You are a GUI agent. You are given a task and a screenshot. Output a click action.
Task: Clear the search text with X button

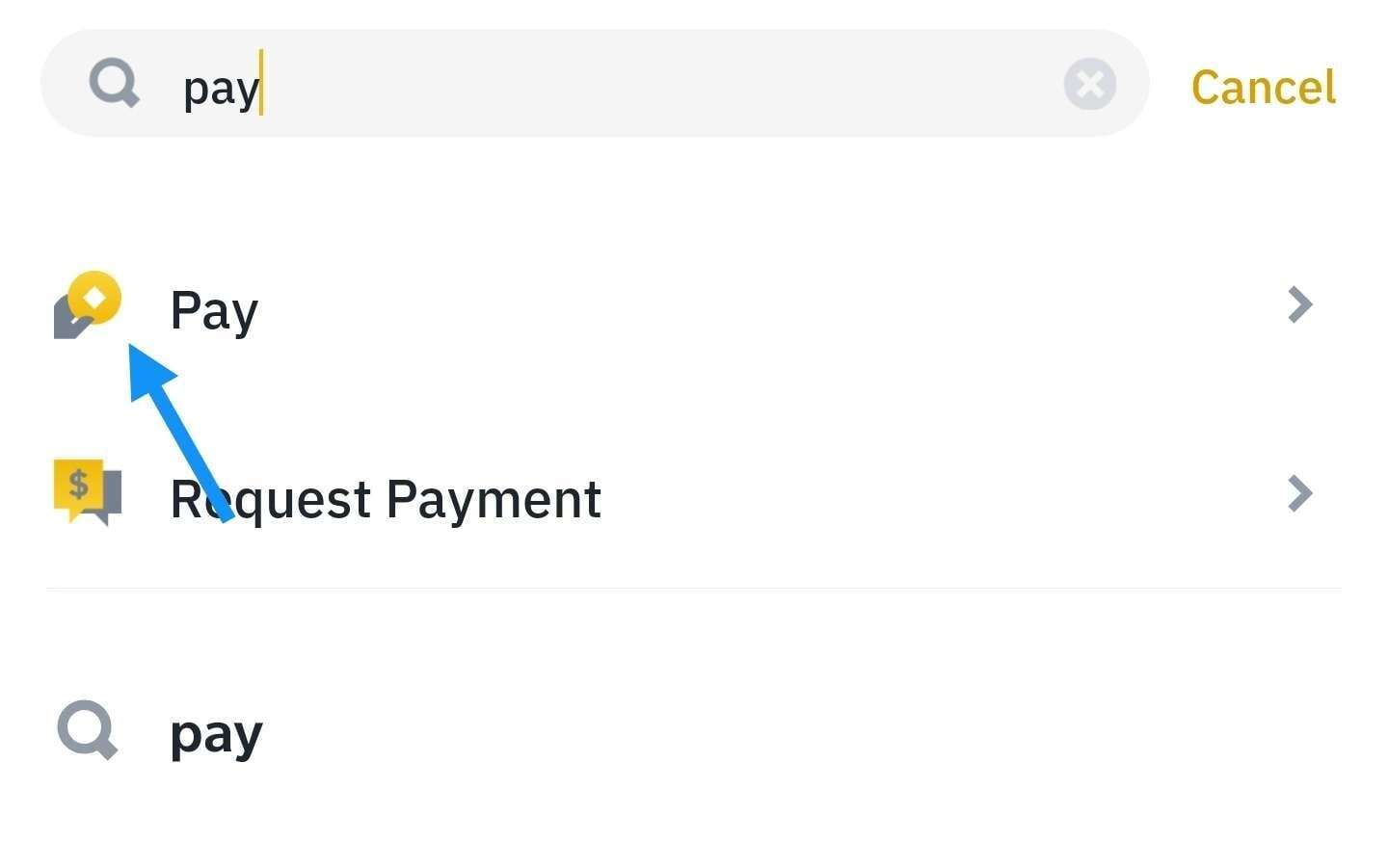(1089, 84)
